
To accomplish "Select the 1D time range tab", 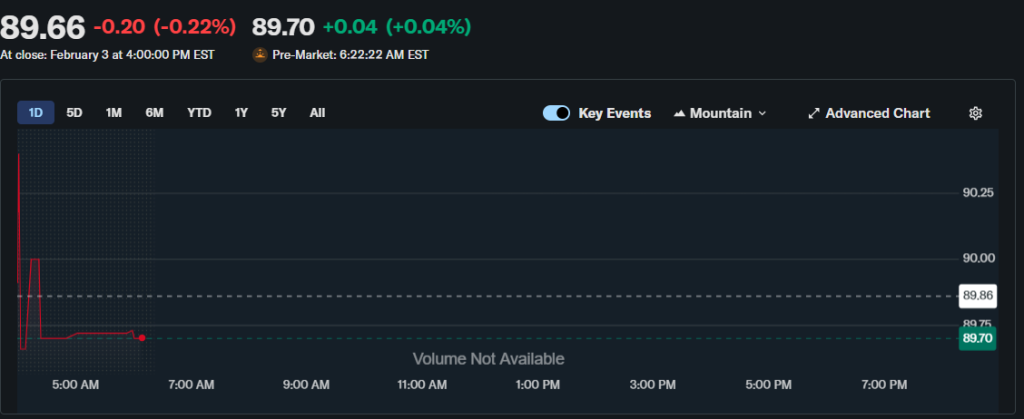I will point(35,113).
